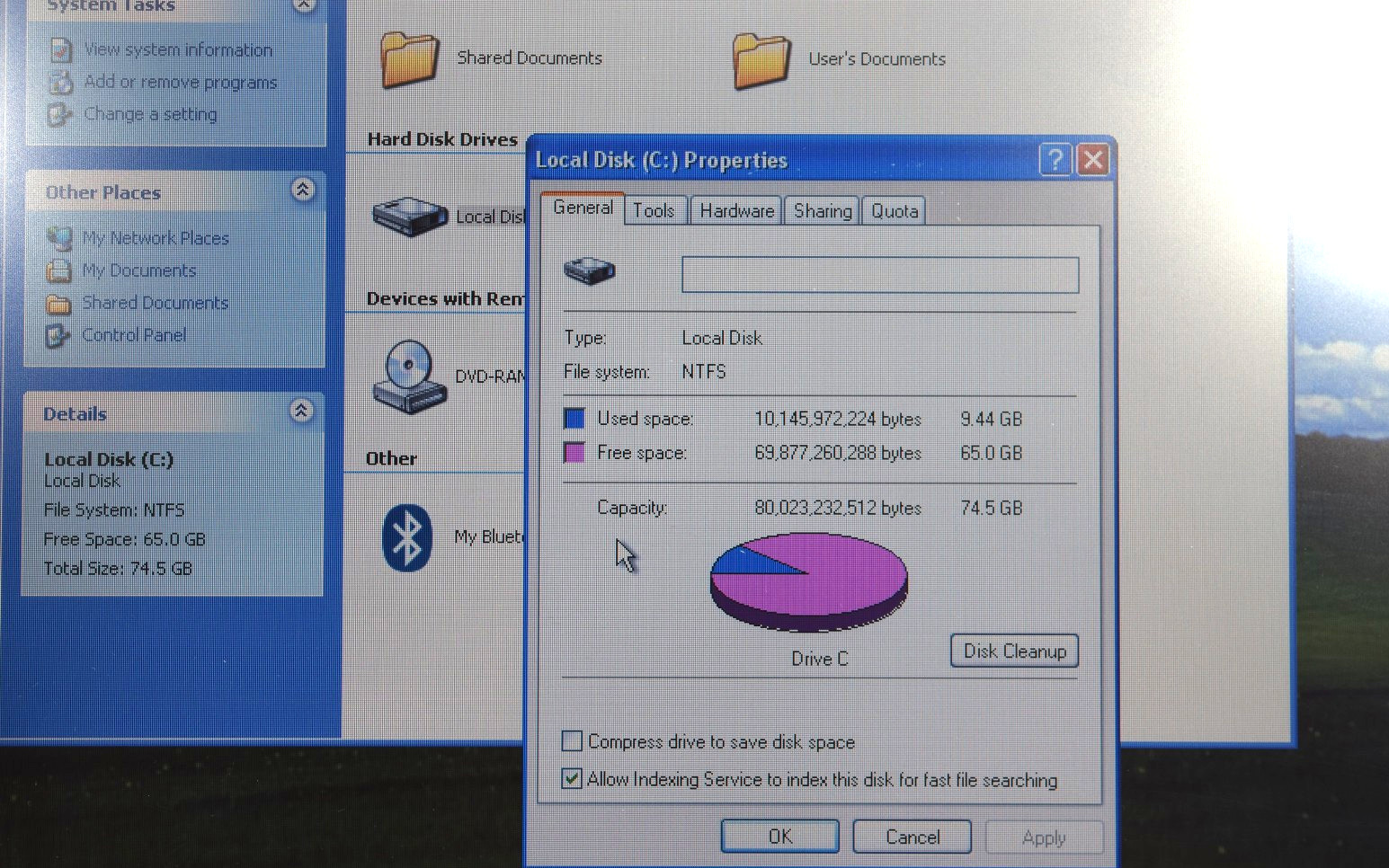This screenshot has height=868, width=1389.
Task: Click the blue Used space color swatch
Action: (574, 419)
